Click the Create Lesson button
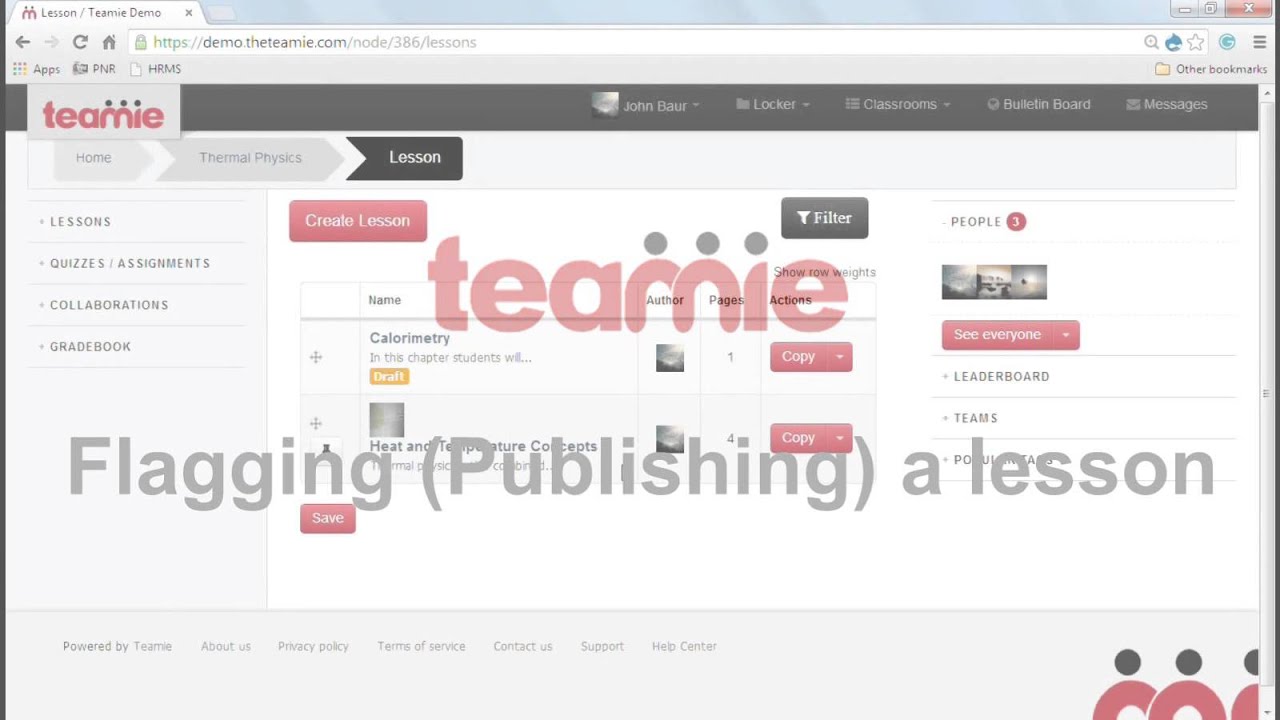The image size is (1280, 720). click(358, 221)
